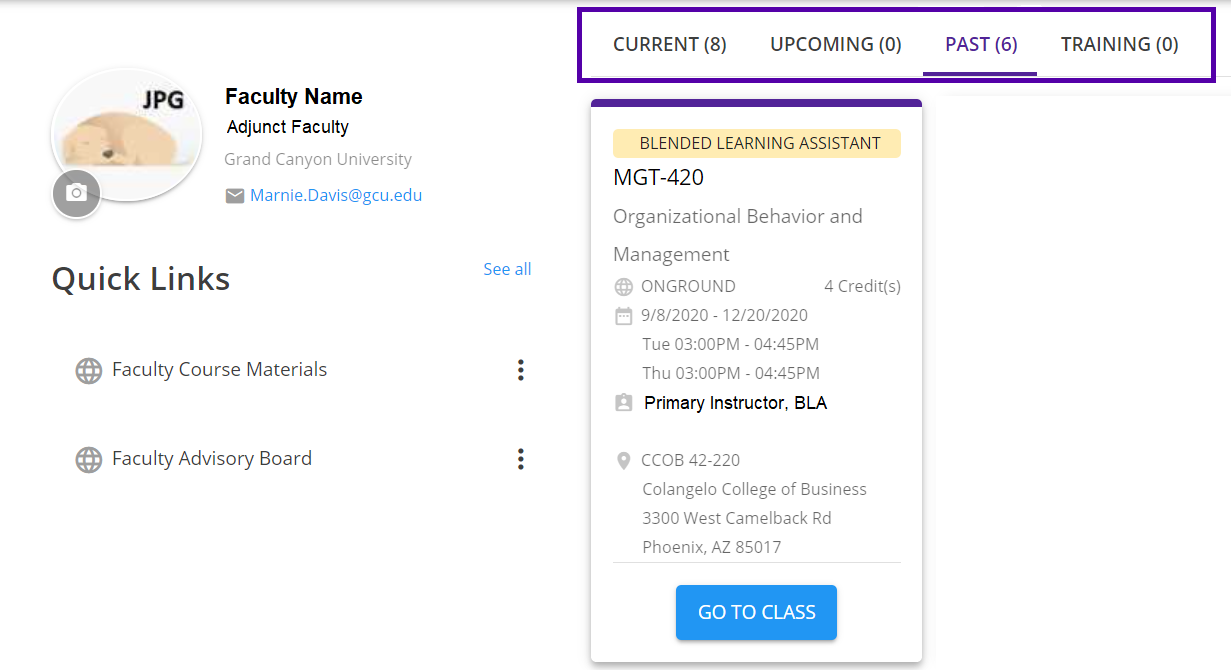Image resolution: width=1231 pixels, height=670 pixels.
Task: Open the TRAINING (0) tab
Action: click(x=1119, y=45)
